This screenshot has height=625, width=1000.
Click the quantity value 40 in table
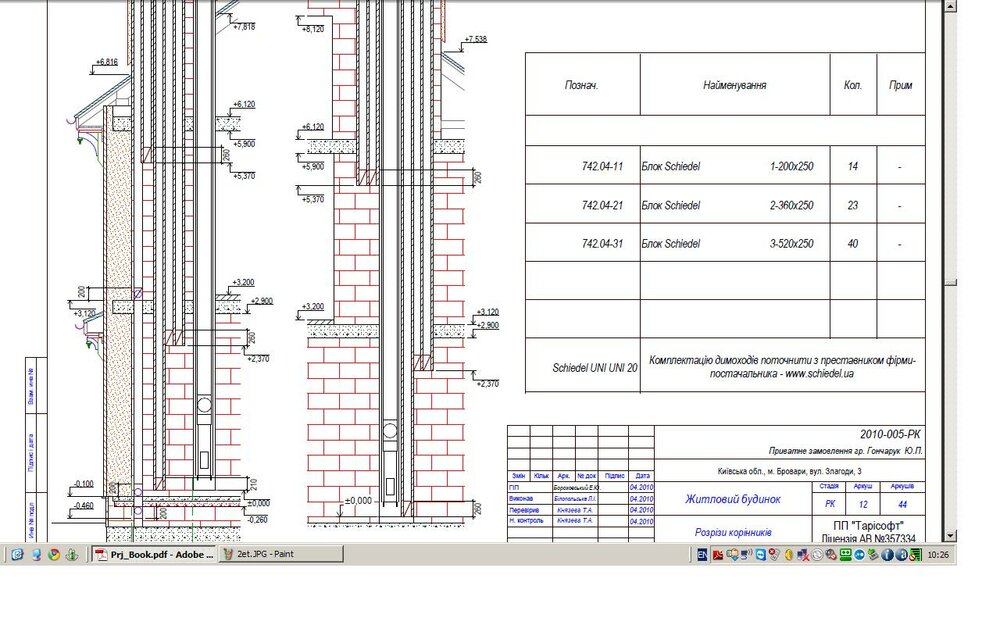tap(853, 244)
